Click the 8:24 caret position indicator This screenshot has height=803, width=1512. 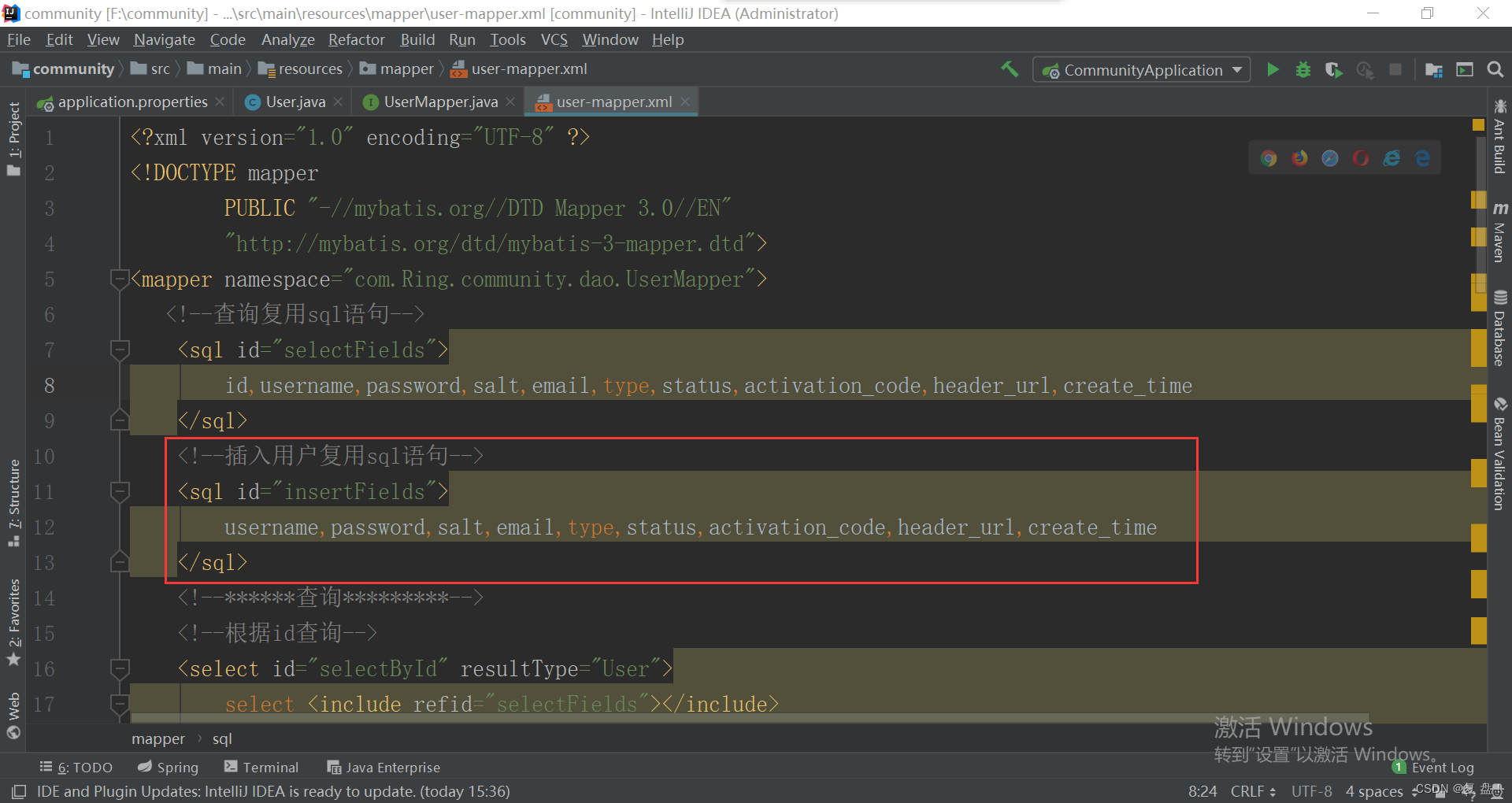[x=1203, y=791]
